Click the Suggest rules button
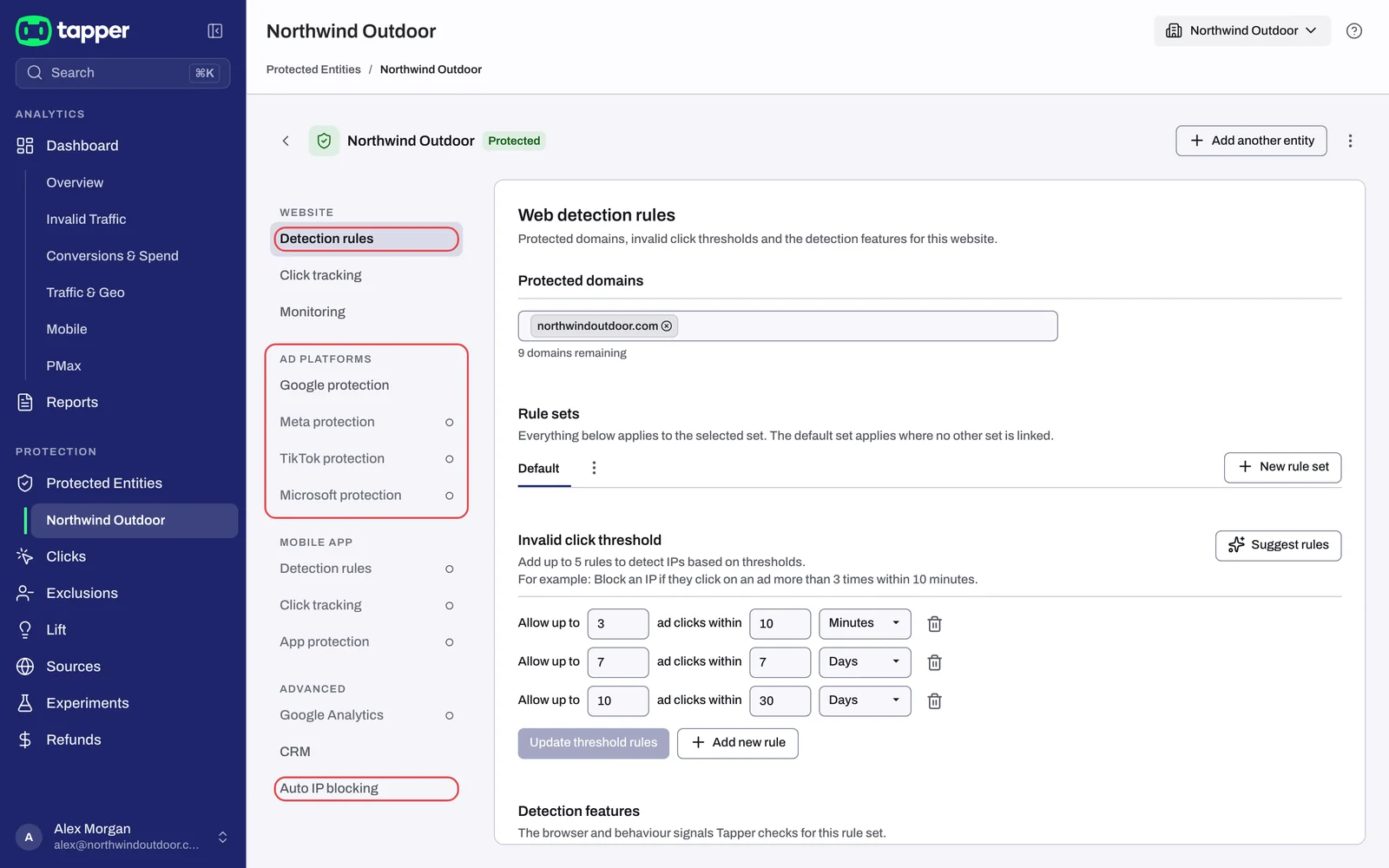The width and height of the screenshot is (1389, 868). click(1278, 545)
